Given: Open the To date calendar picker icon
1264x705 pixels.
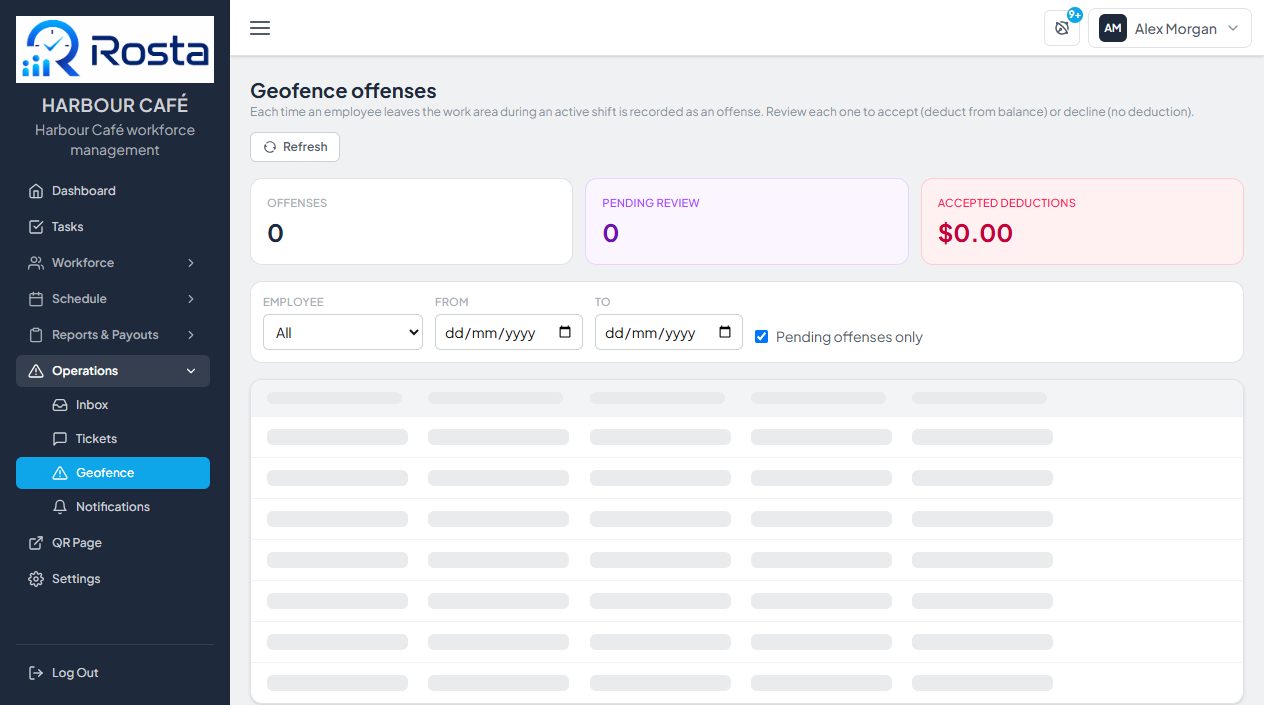Looking at the screenshot, I should pos(725,332).
